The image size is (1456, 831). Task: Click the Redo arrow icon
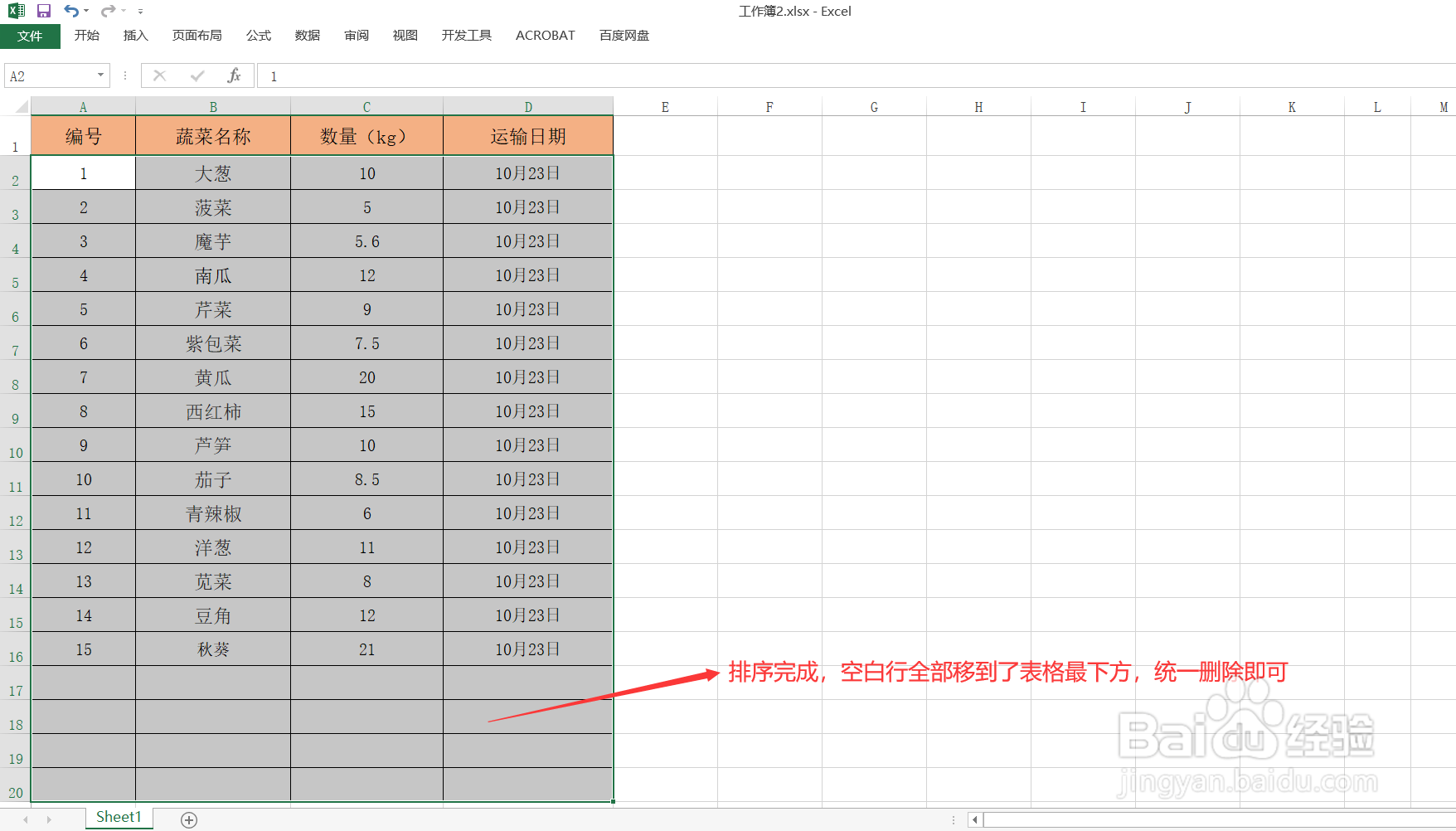[108, 11]
